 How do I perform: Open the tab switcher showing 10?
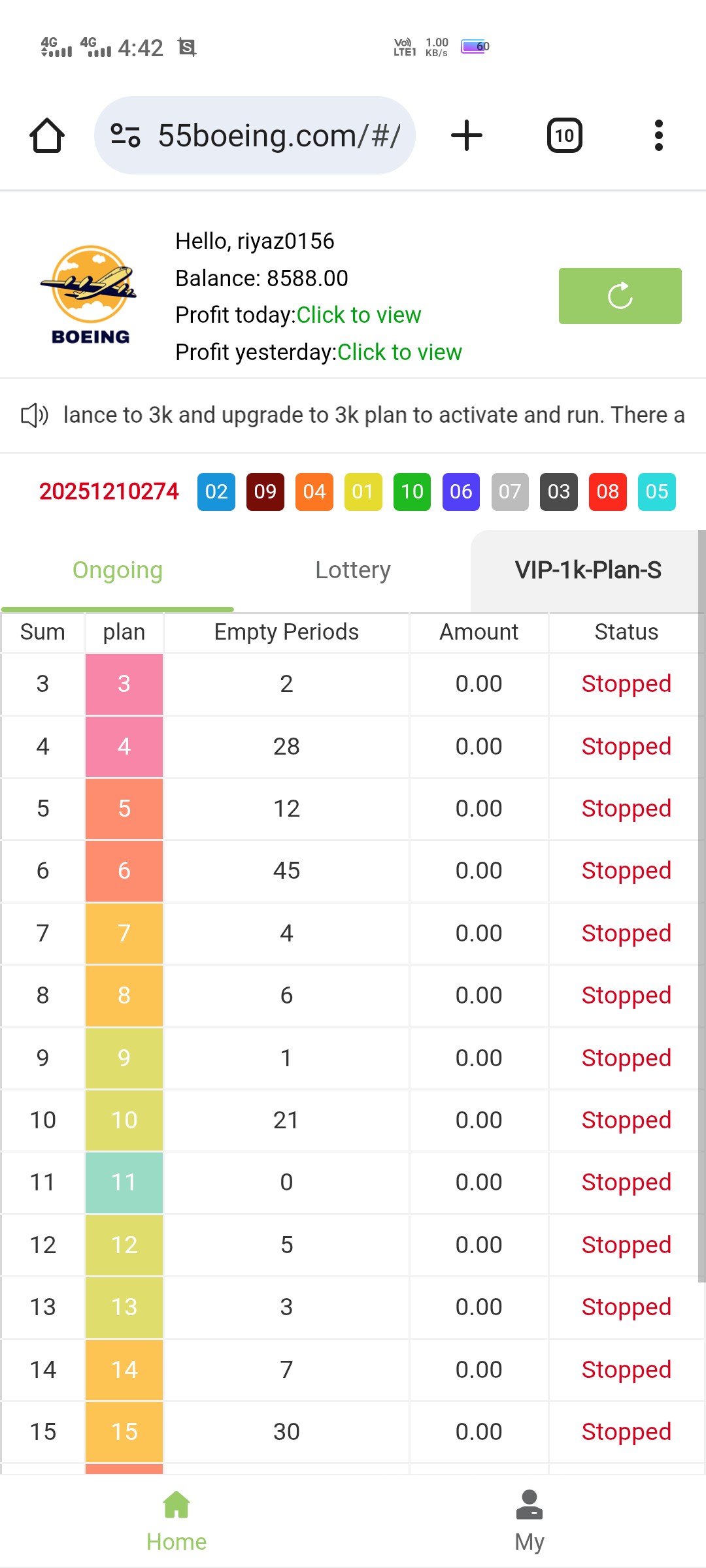pyautogui.click(x=564, y=136)
